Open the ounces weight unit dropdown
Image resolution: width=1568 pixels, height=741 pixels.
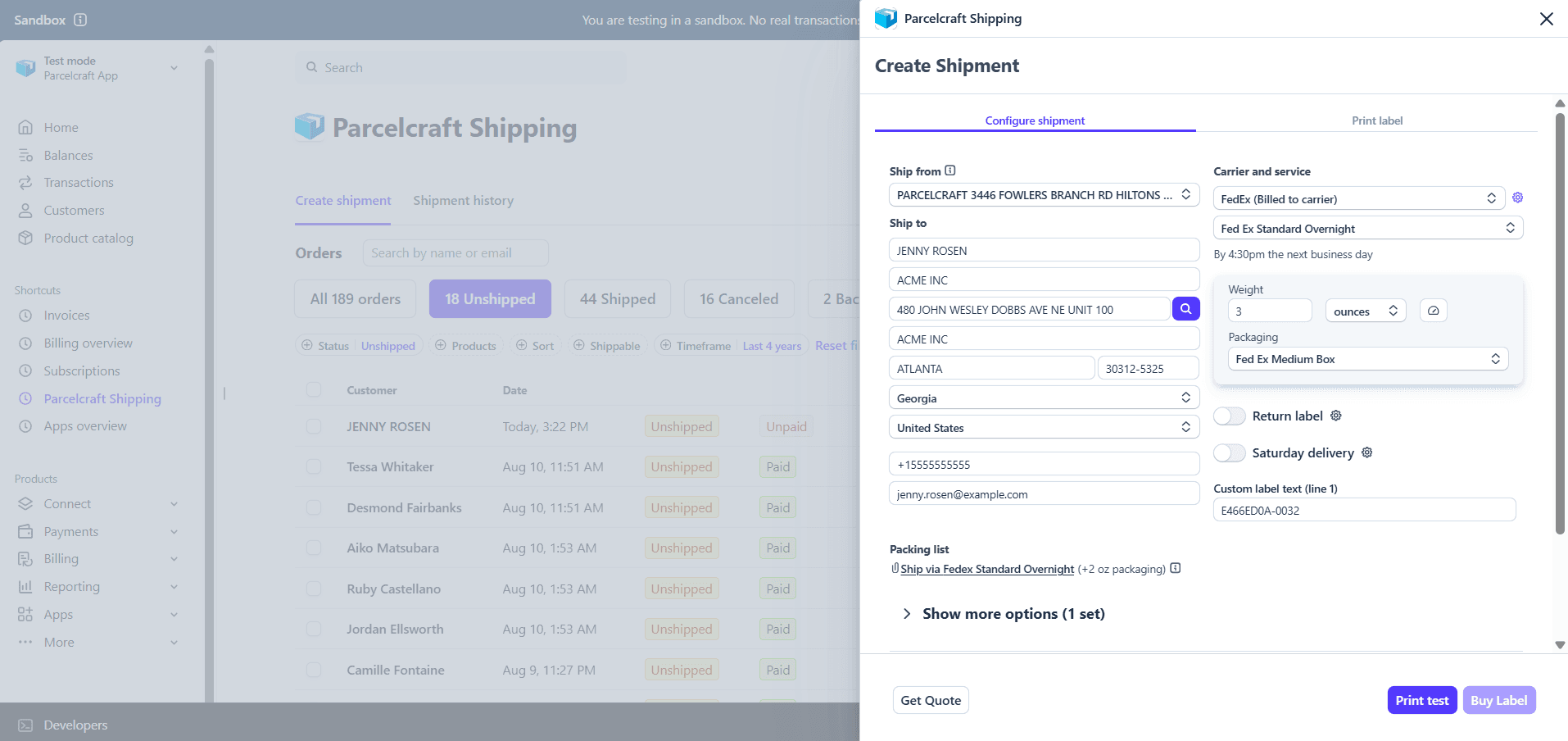click(1366, 311)
